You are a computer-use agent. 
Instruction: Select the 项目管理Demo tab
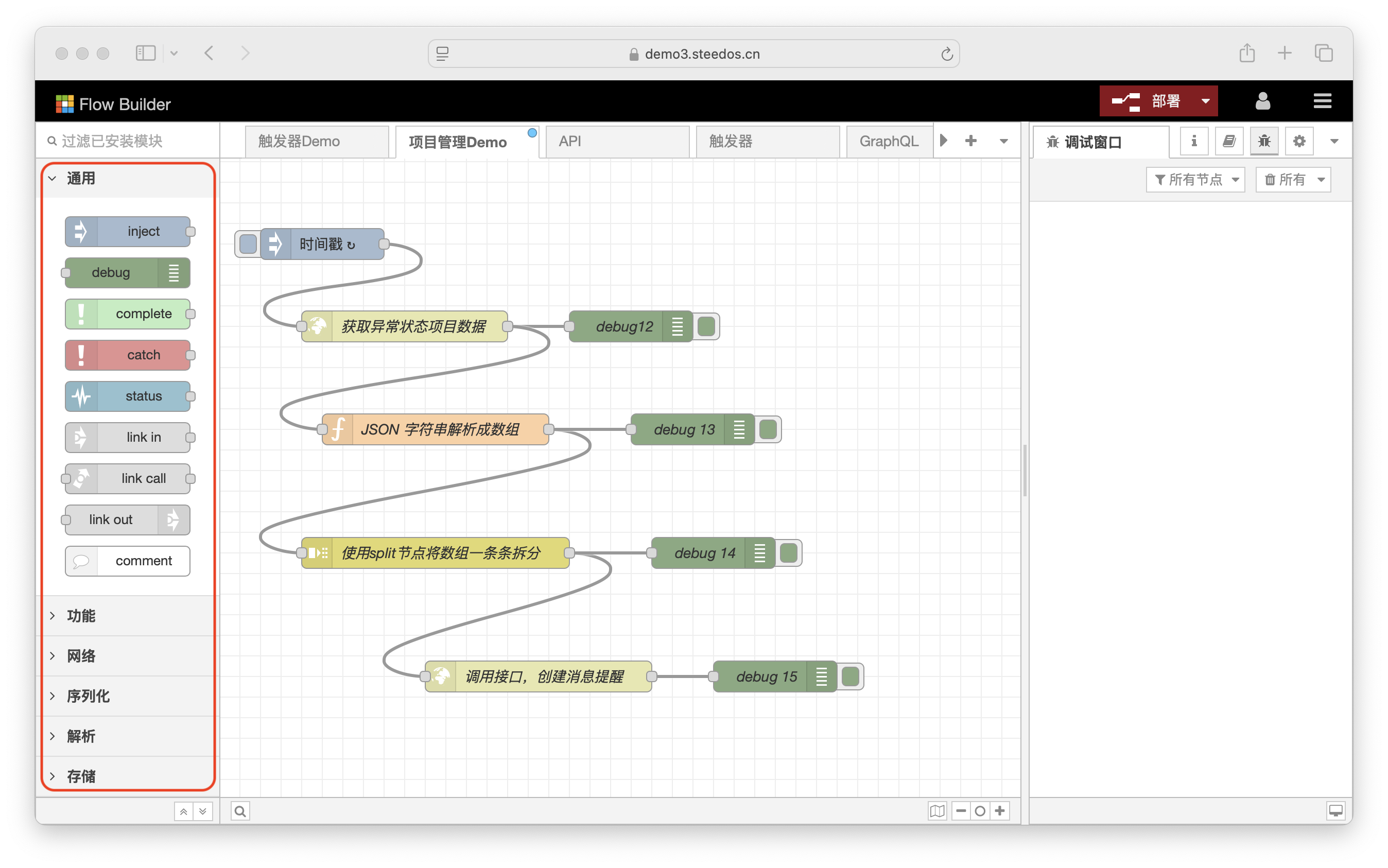pyautogui.click(x=466, y=142)
